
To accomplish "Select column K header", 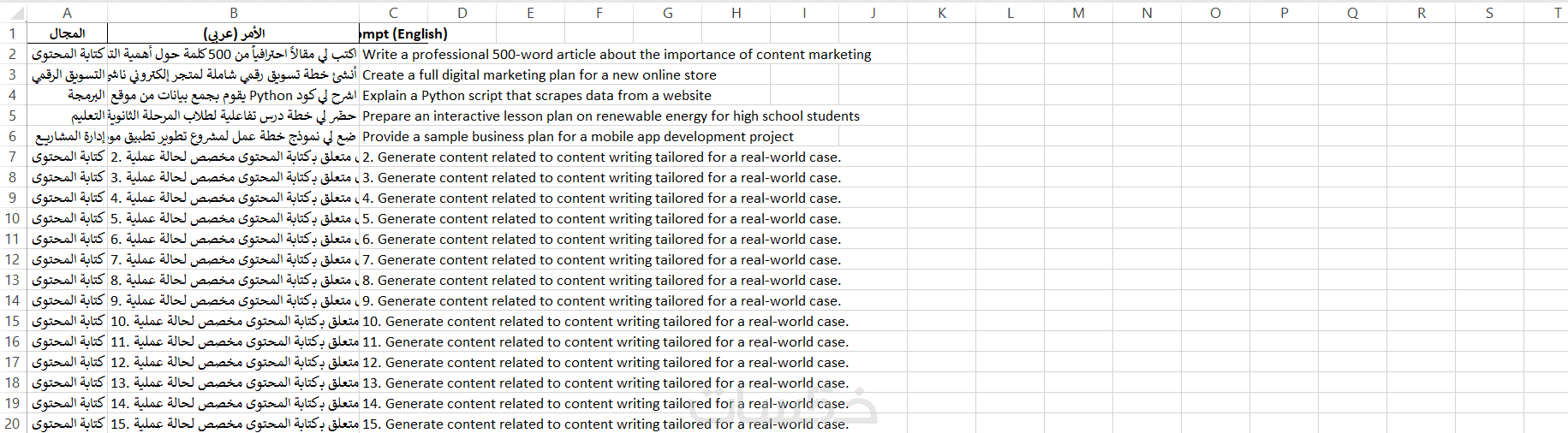I will click(x=941, y=13).
